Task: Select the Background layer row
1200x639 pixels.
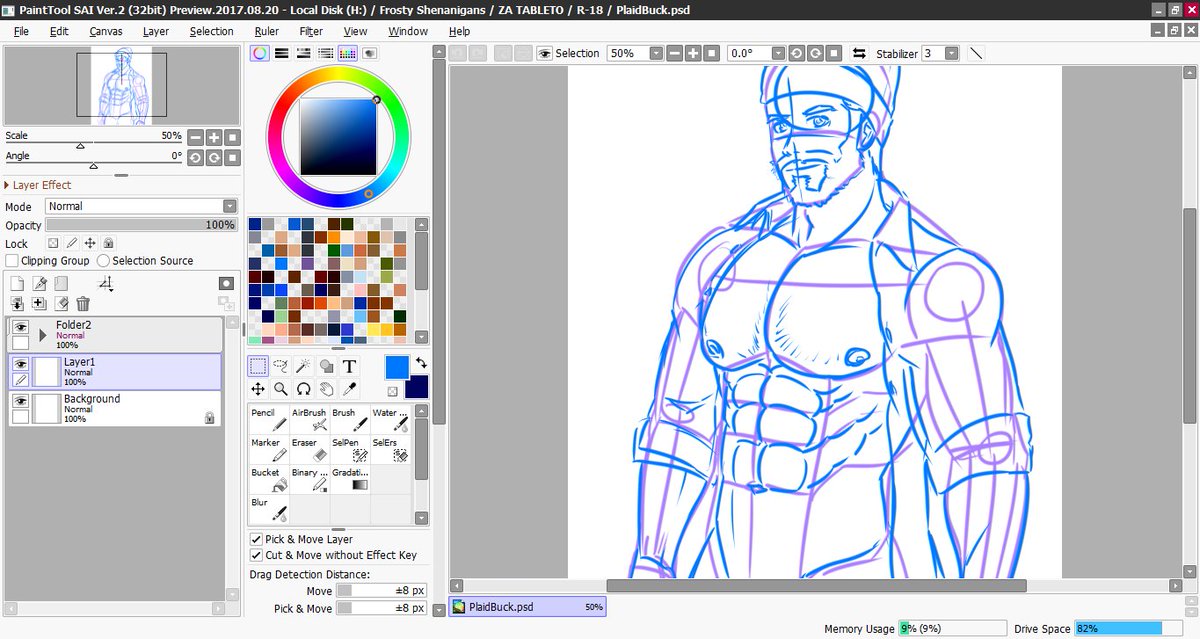Action: tap(115, 408)
